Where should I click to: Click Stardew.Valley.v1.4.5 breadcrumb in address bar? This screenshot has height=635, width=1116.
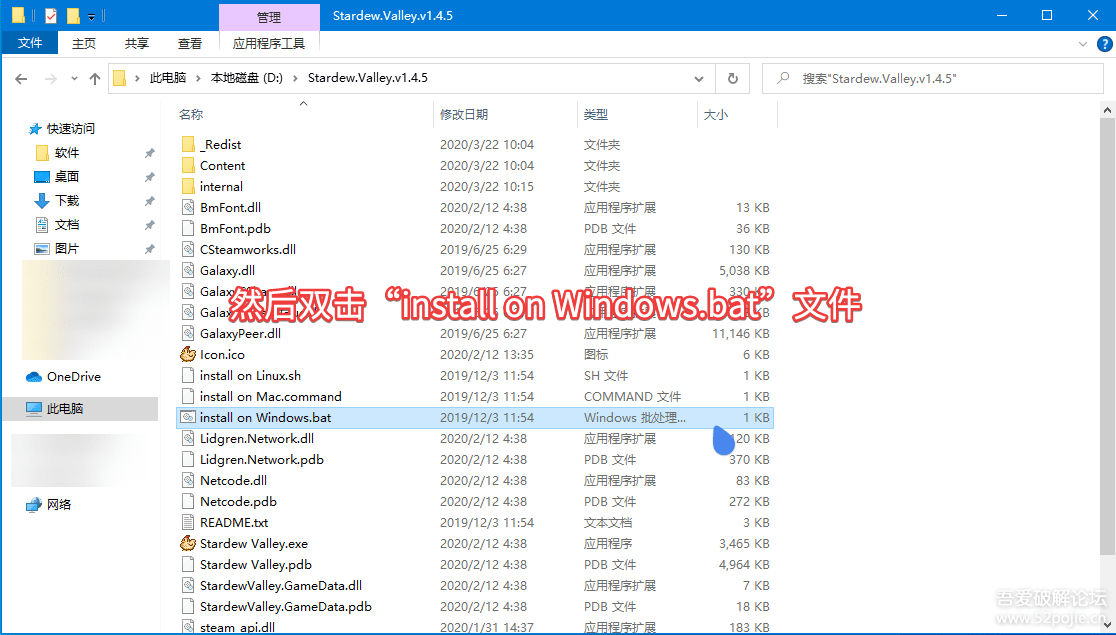point(367,78)
